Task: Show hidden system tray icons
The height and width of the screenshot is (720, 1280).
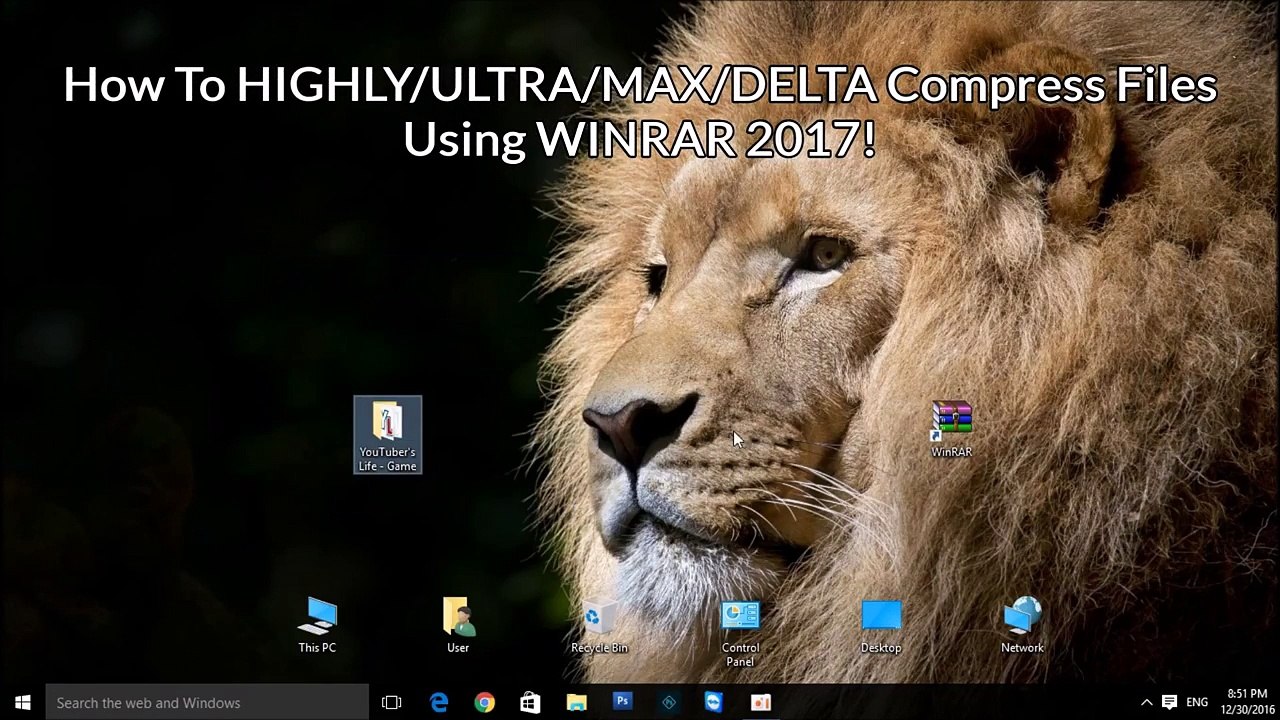Action: 1146,702
